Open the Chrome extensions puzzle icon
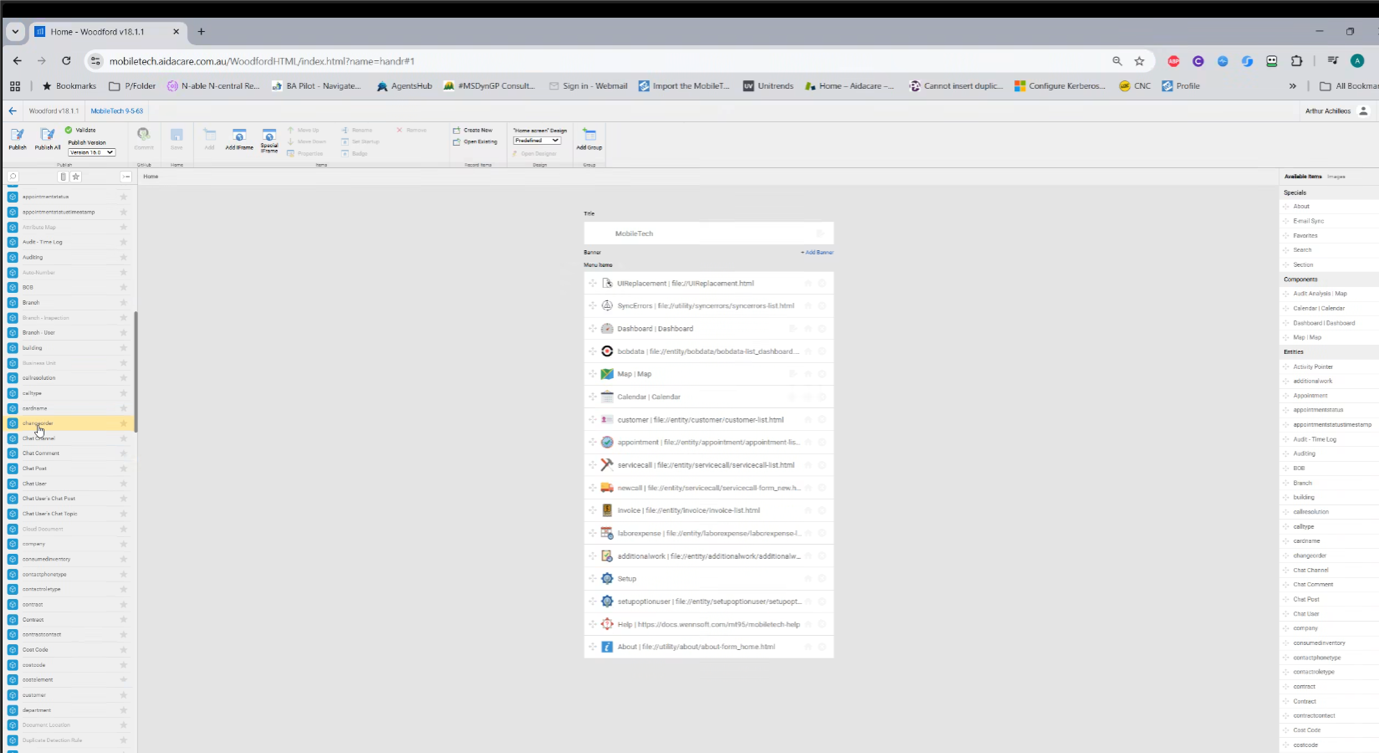Screen dimensions: 1379x753 [x=1297, y=61]
